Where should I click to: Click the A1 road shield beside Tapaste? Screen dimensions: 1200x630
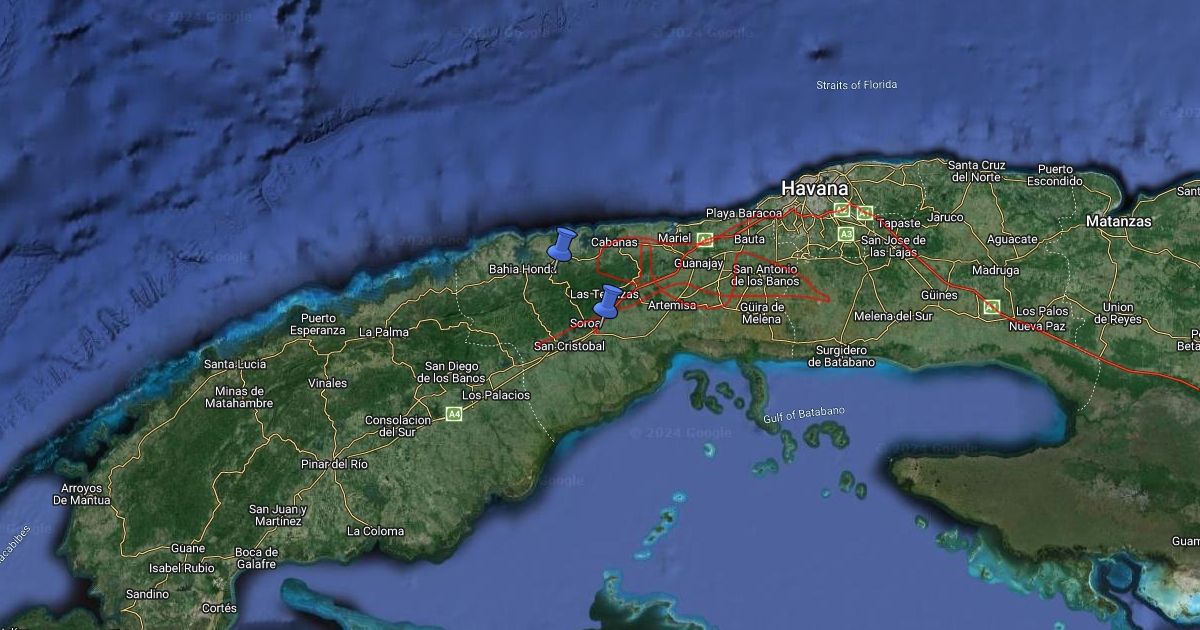(865, 213)
